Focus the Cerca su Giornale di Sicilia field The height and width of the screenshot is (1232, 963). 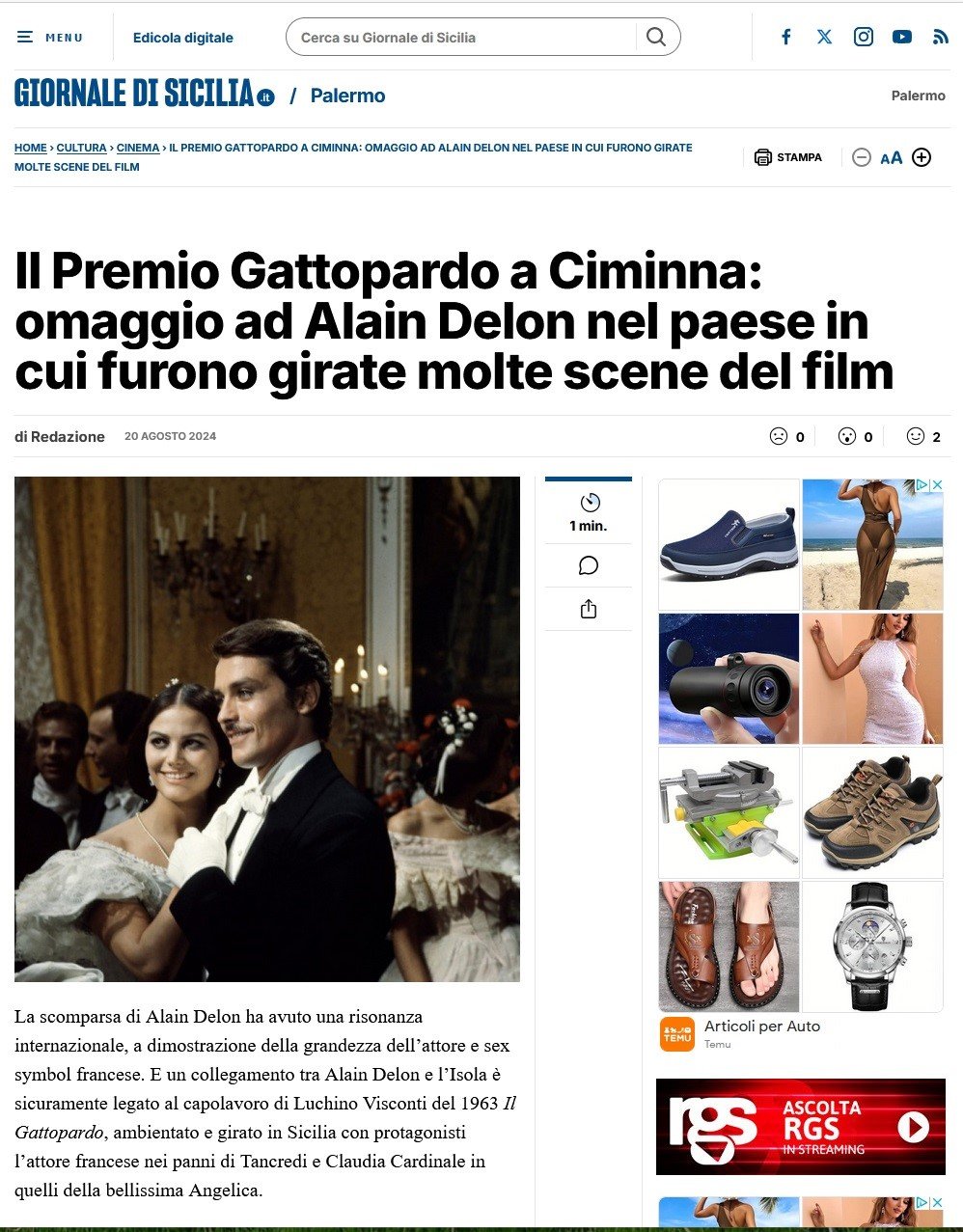[462, 37]
